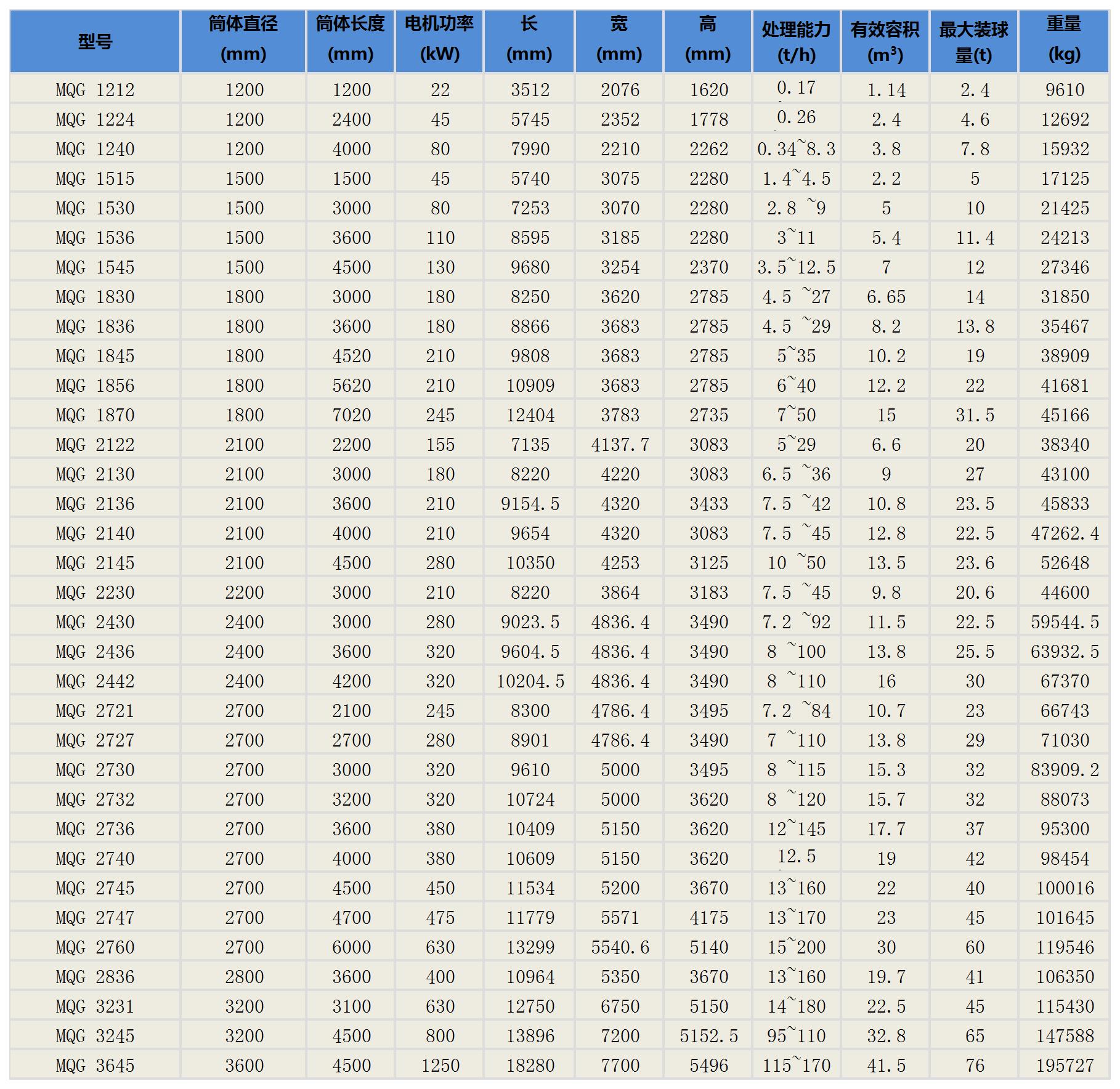Viewport: 1120px width, 1089px height.
Task: Click the capacity value 0.34~8.3
Action: [x=796, y=149]
